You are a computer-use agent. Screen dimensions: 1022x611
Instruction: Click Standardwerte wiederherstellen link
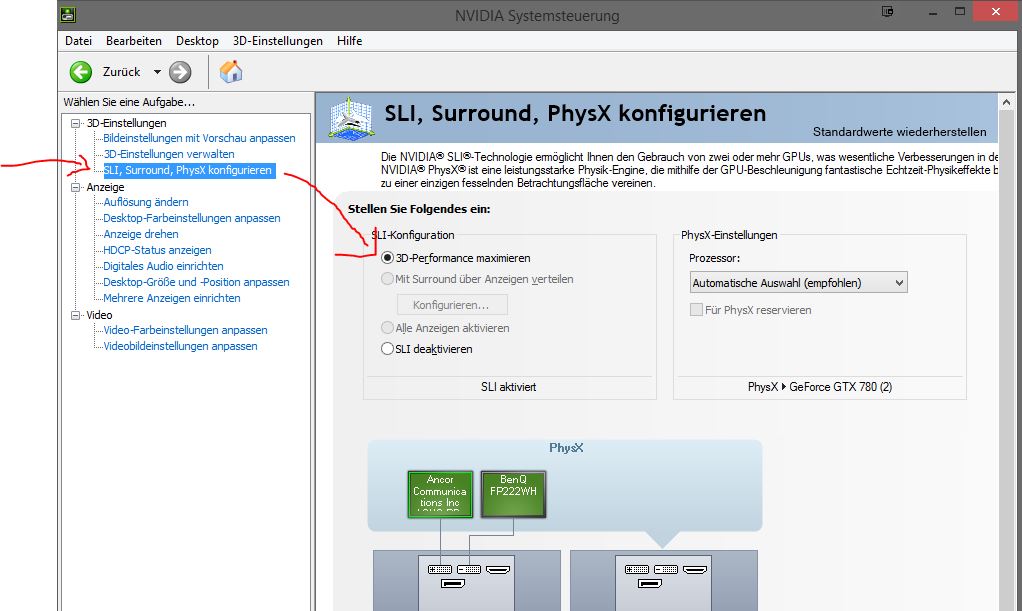click(x=899, y=132)
